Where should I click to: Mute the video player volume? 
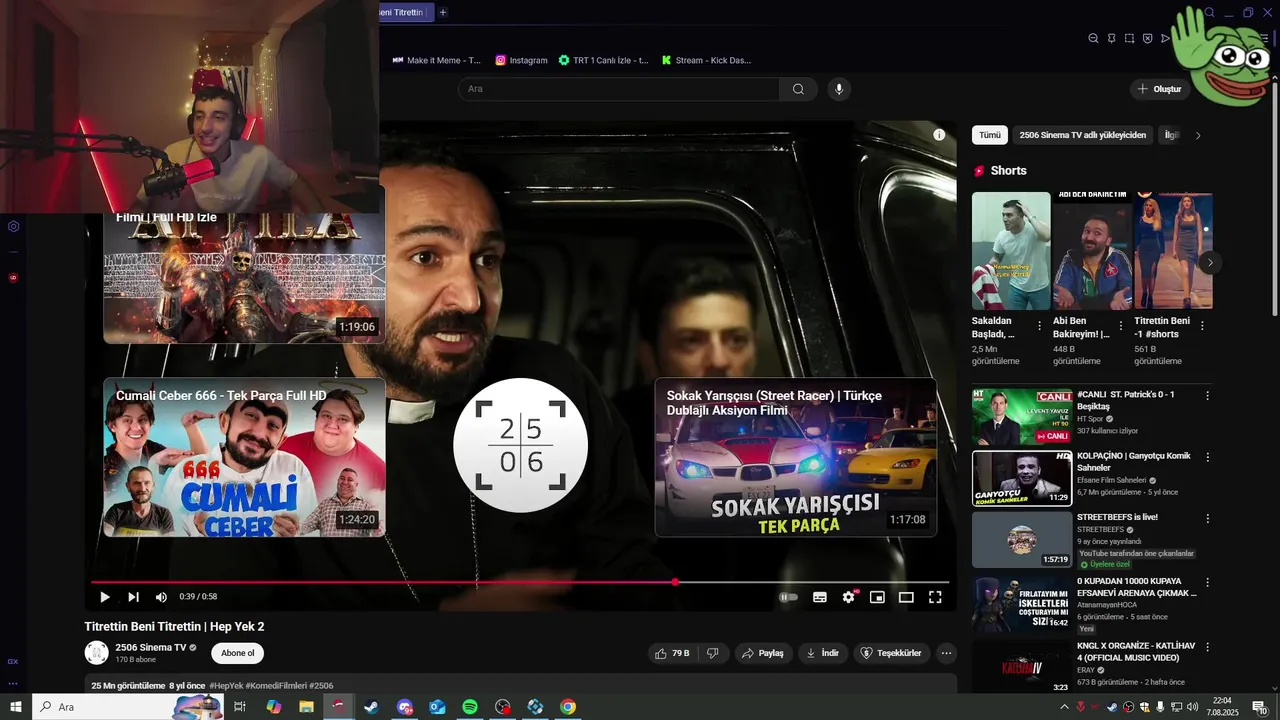161,597
